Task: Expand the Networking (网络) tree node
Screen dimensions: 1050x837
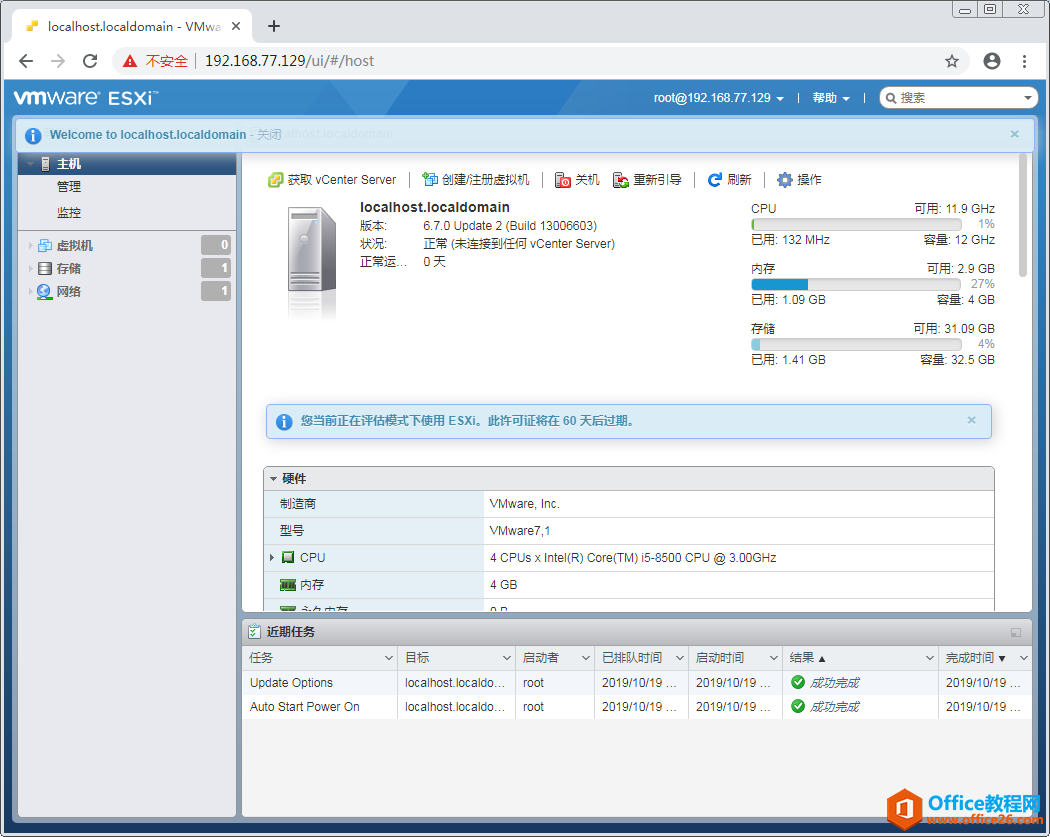Action: coord(30,291)
